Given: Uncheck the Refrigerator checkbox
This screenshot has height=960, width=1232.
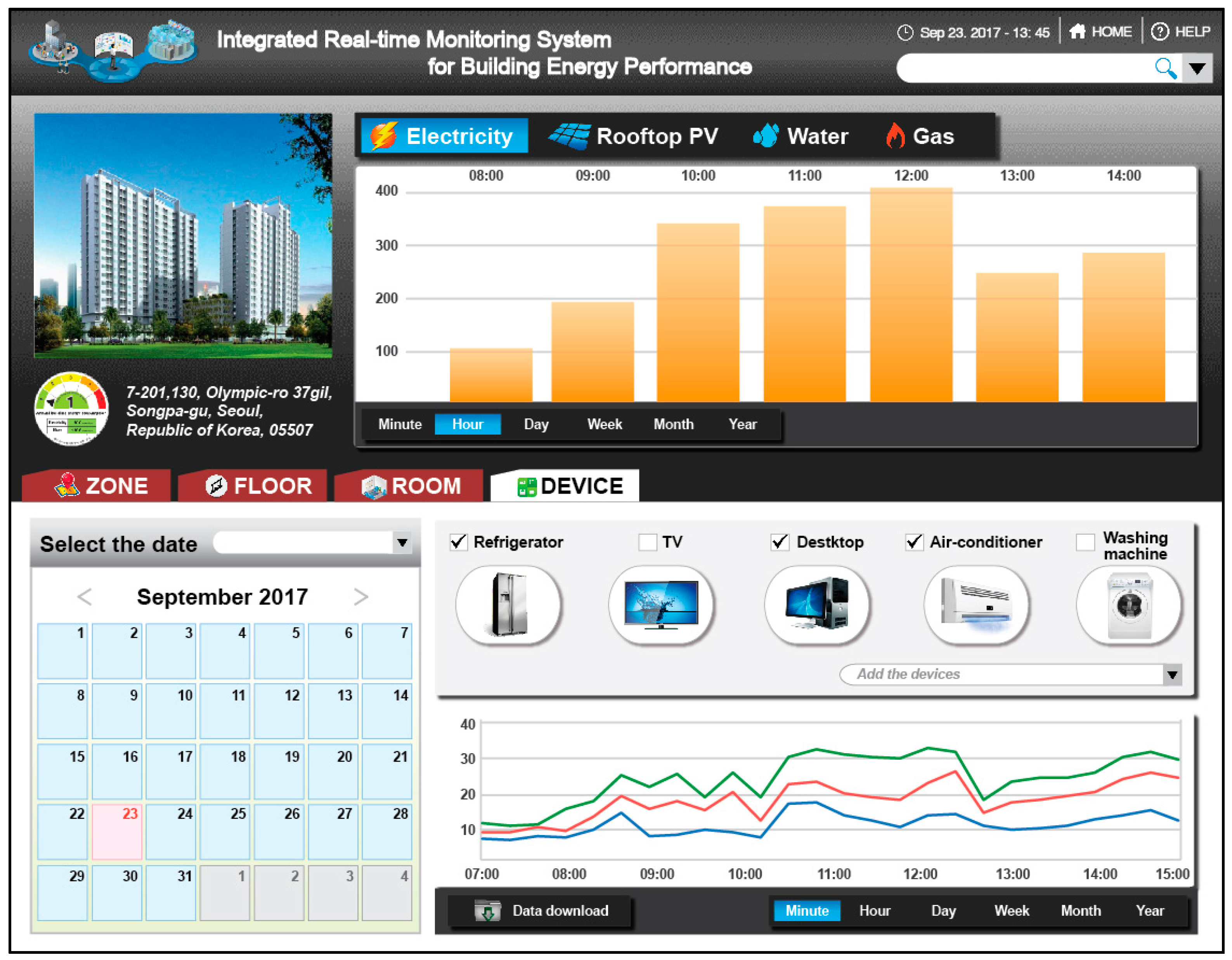Looking at the screenshot, I should pos(459,542).
